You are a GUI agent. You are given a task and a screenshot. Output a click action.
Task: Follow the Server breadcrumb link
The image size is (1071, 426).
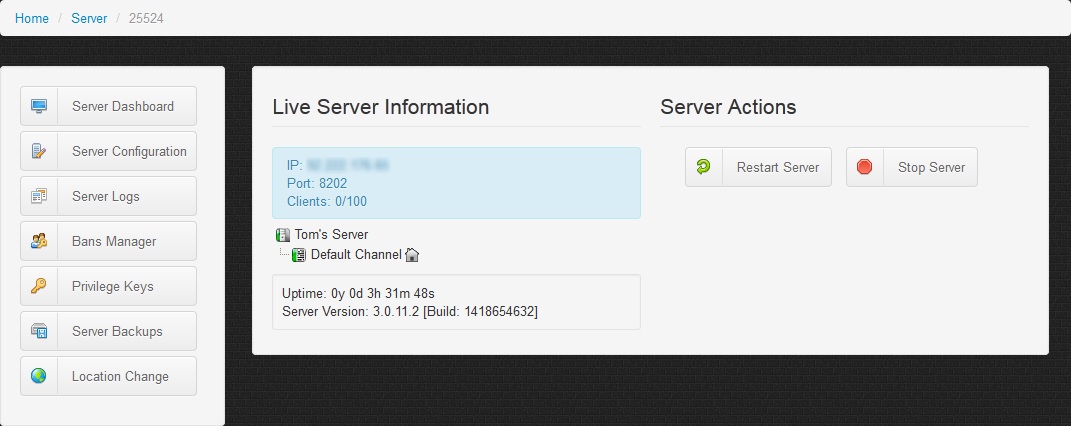89,18
